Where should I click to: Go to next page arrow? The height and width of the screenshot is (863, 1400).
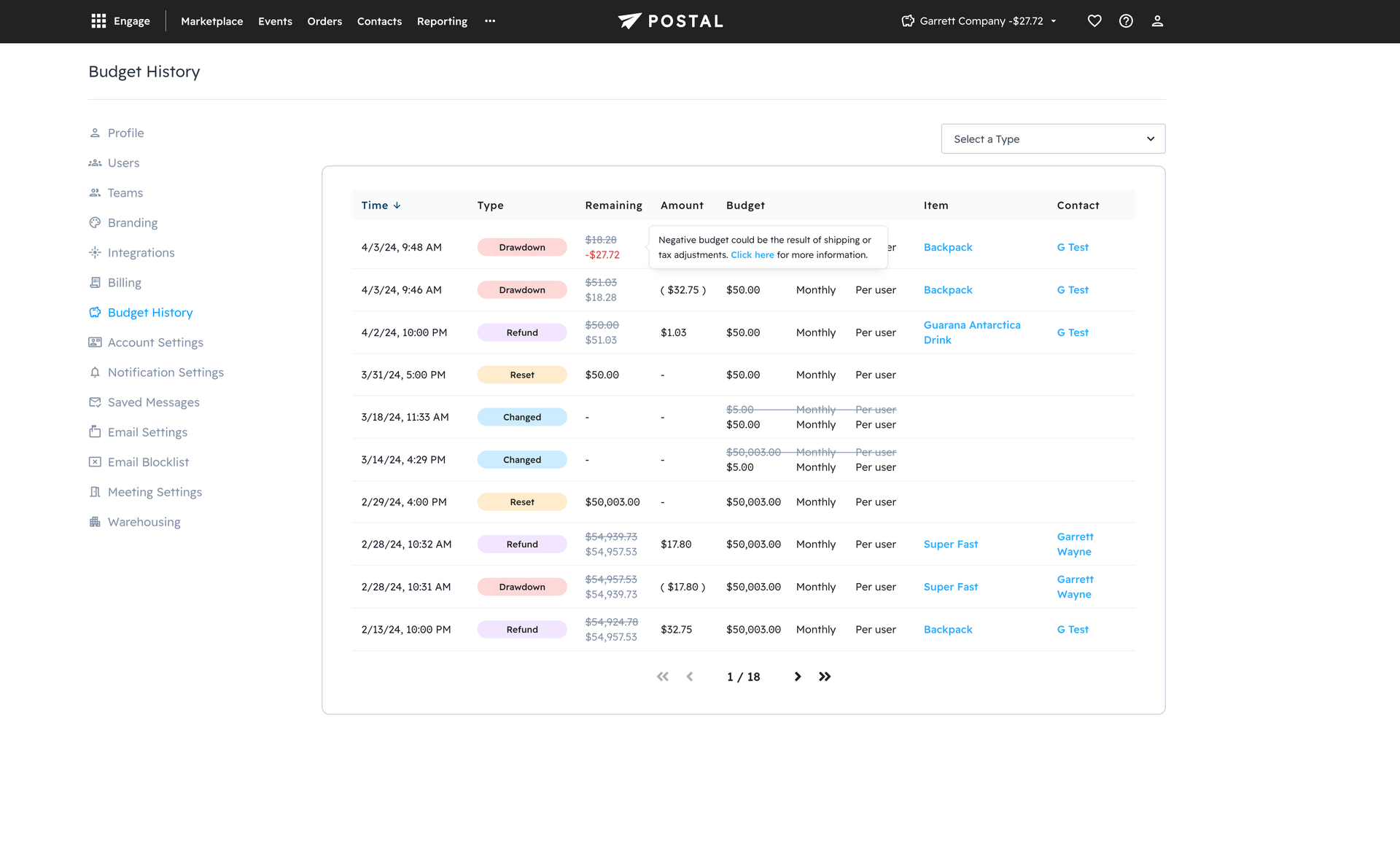click(798, 676)
